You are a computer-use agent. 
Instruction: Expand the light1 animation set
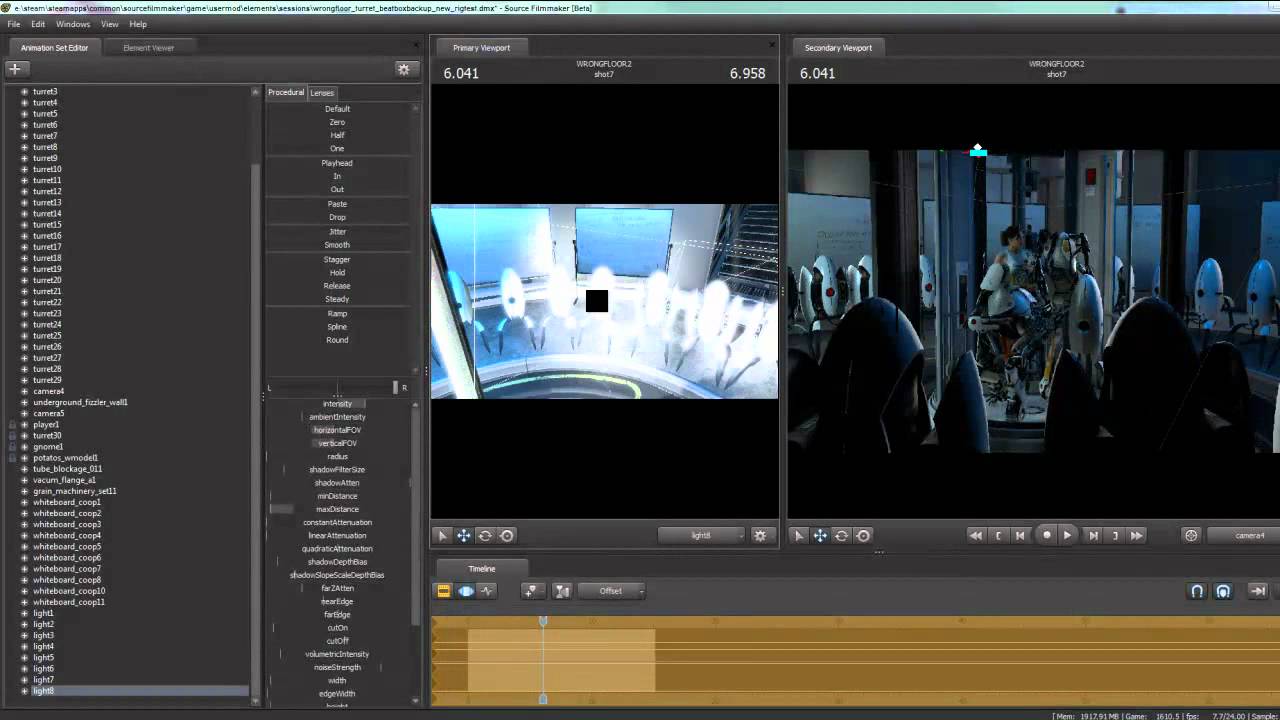click(x=24, y=614)
